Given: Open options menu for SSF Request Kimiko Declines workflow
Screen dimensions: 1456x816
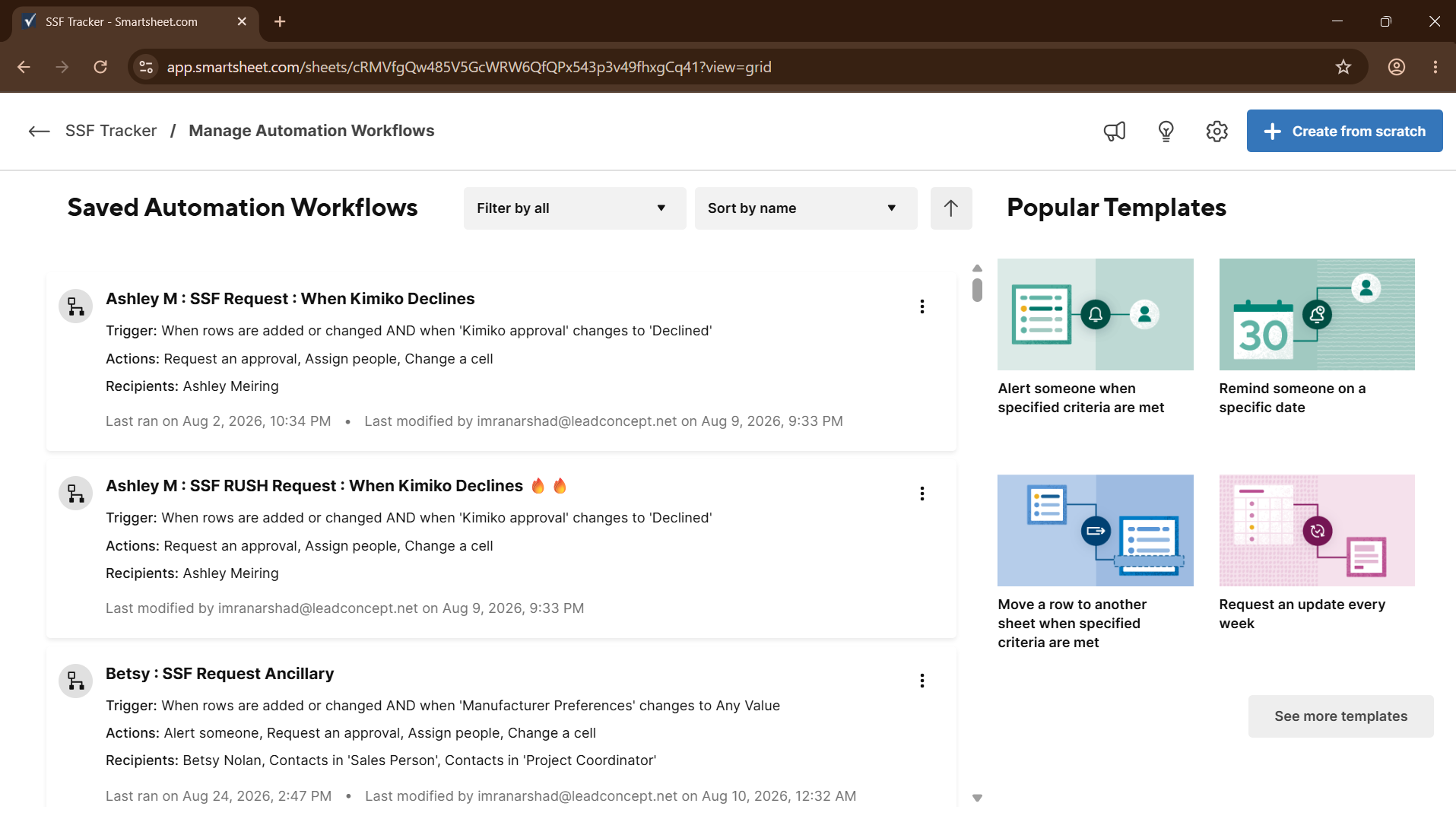Looking at the screenshot, I should click(x=922, y=306).
